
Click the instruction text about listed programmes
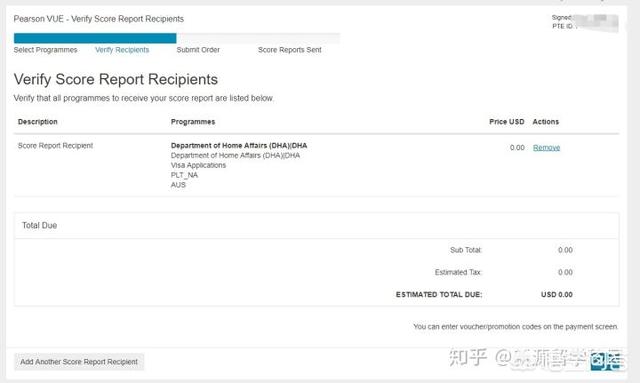[143, 98]
